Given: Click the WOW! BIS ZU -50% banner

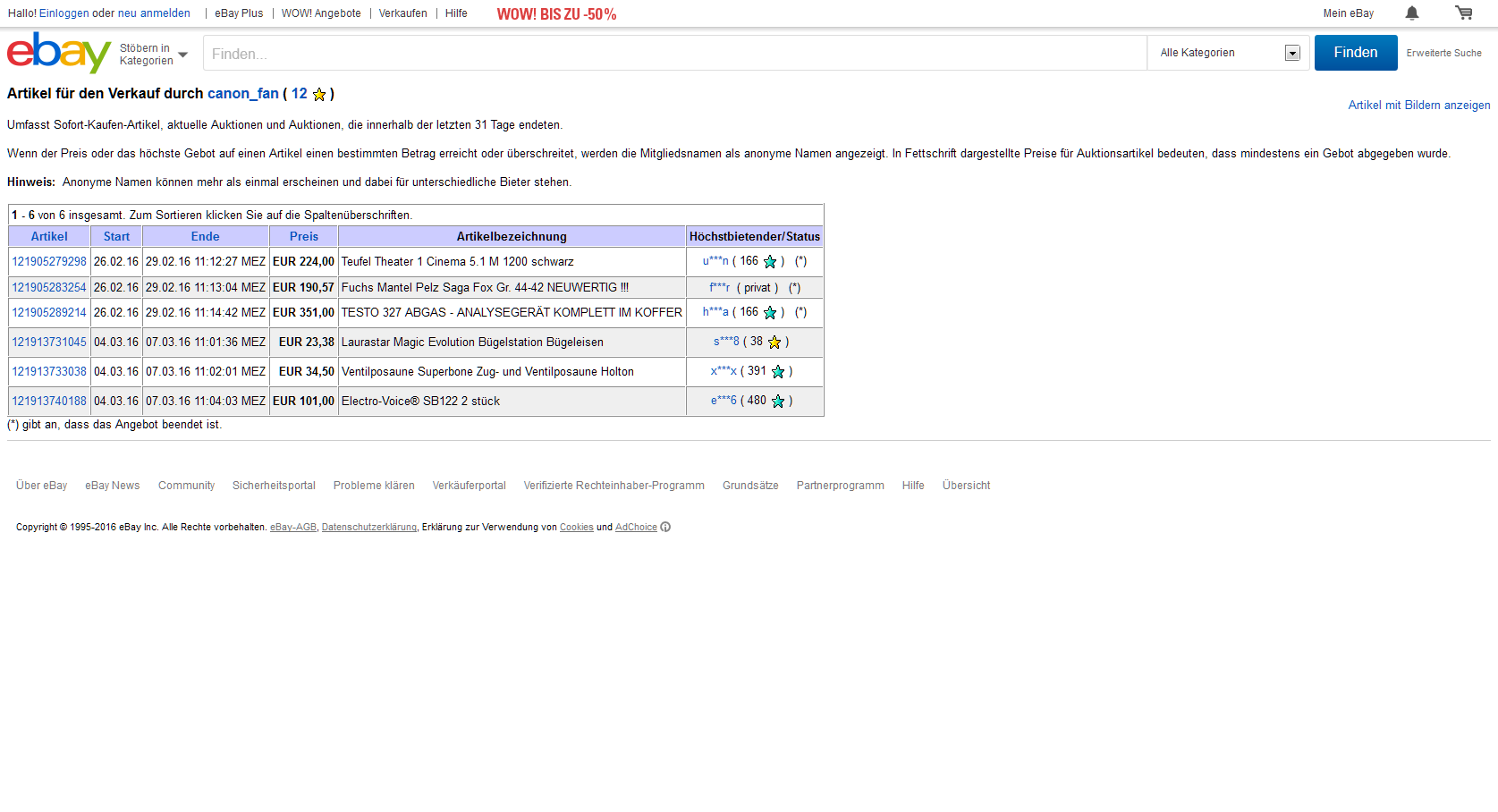Looking at the screenshot, I should pos(556,14).
